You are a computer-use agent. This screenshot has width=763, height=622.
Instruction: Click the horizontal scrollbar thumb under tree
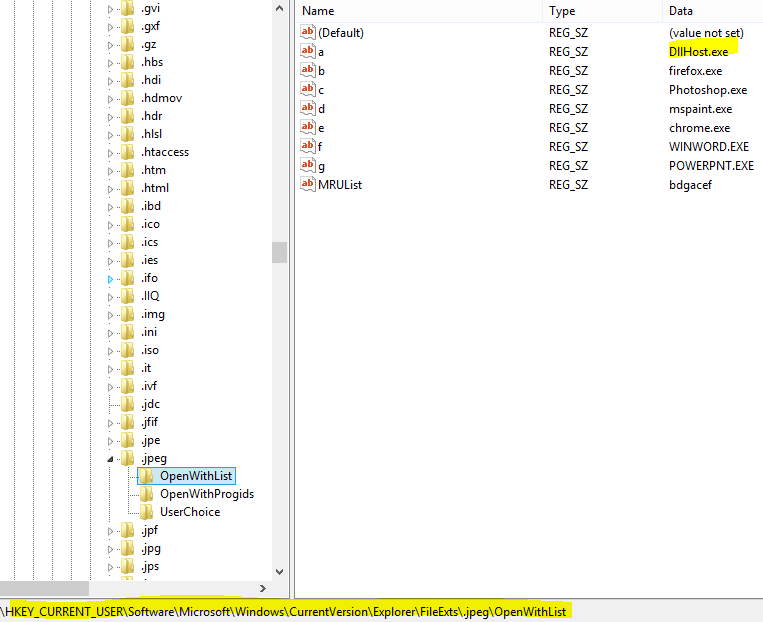[x=44, y=588]
